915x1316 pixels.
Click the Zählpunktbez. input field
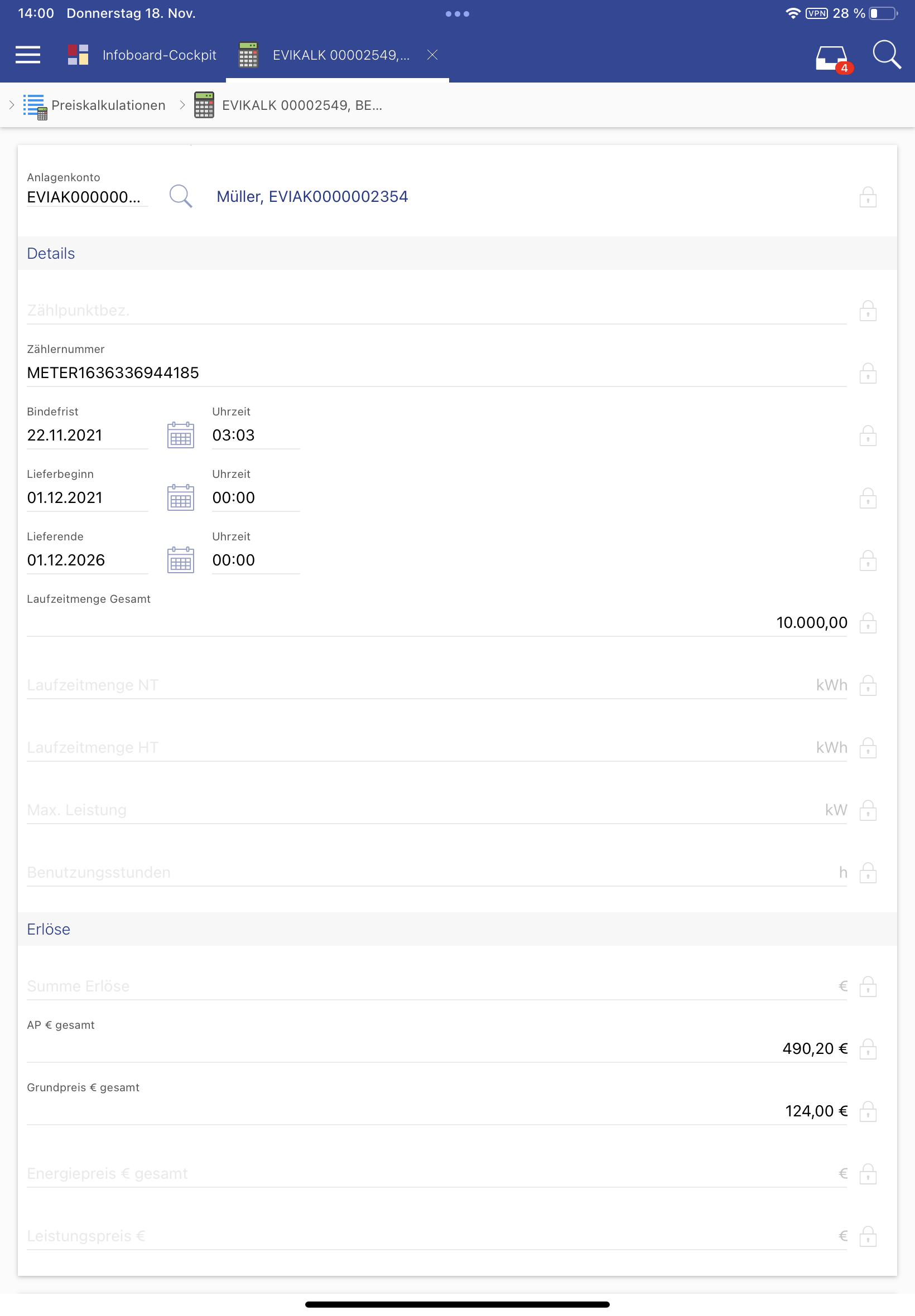tap(436, 311)
